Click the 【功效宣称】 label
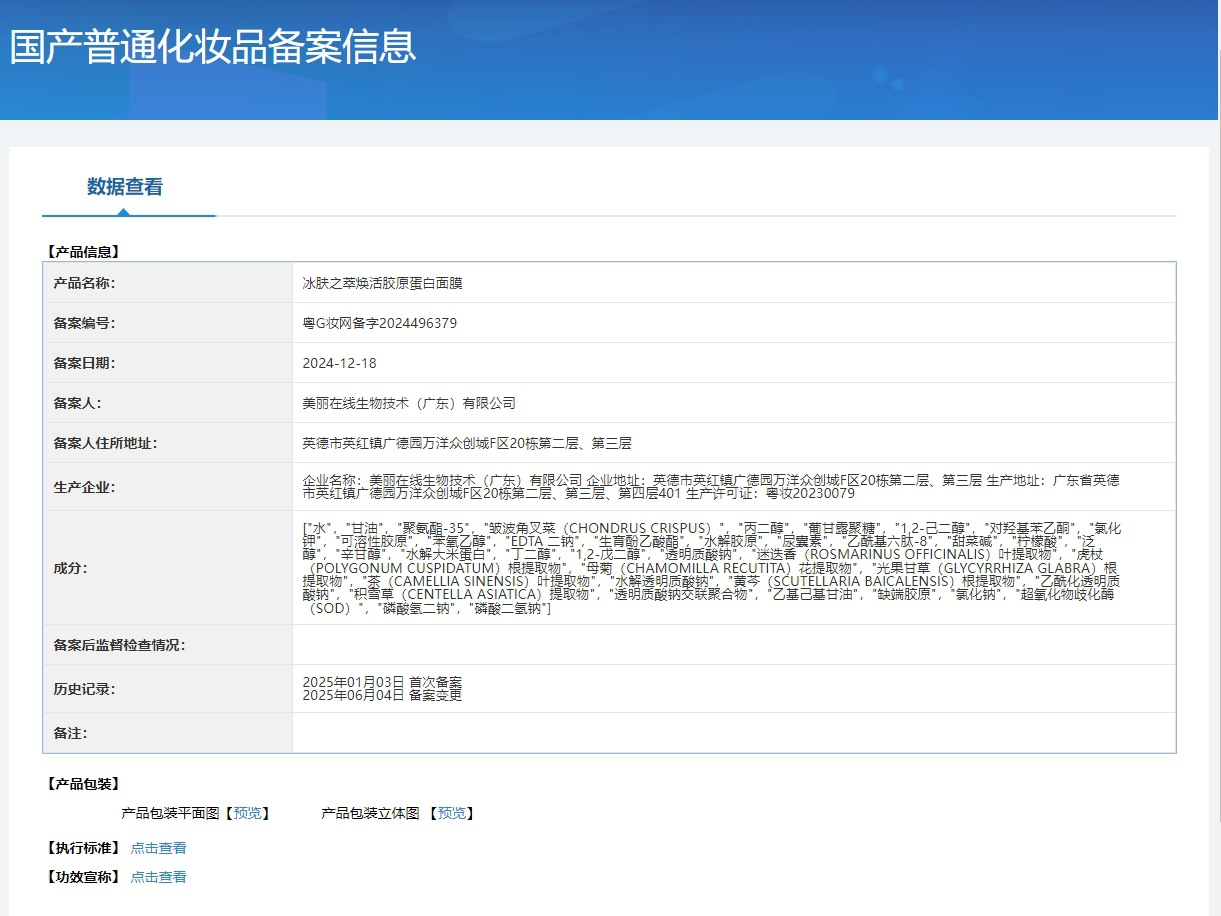Screen dimensions: 1221x916 [x=83, y=877]
